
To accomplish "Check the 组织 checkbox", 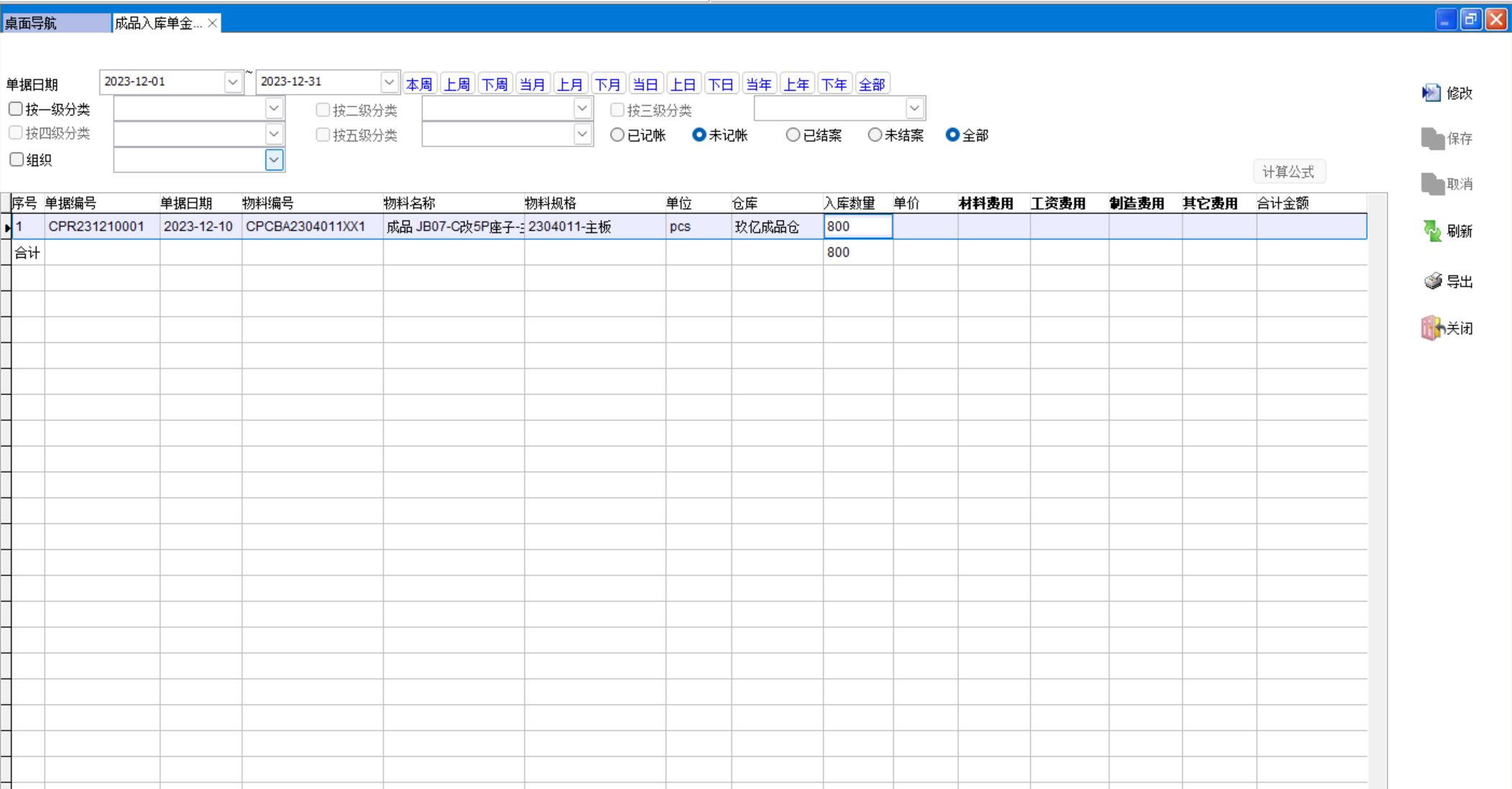I will [17, 160].
